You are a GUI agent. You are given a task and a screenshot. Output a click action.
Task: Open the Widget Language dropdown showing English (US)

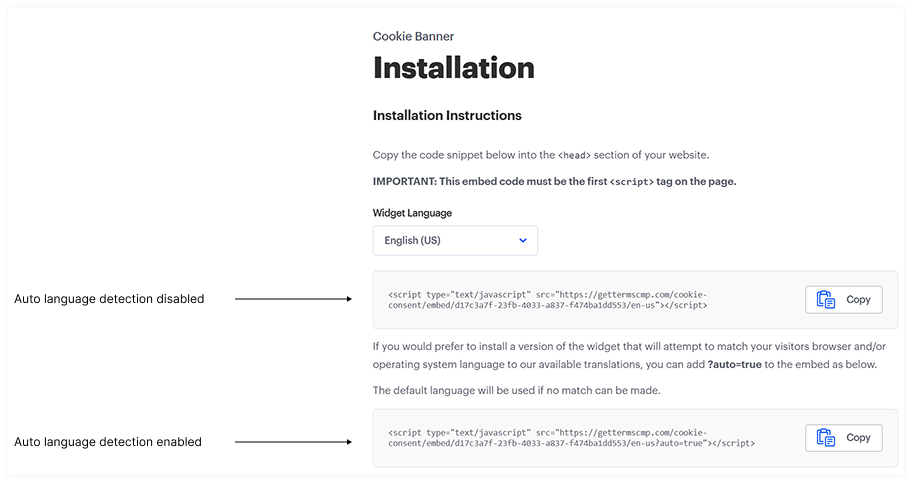click(455, 241)
